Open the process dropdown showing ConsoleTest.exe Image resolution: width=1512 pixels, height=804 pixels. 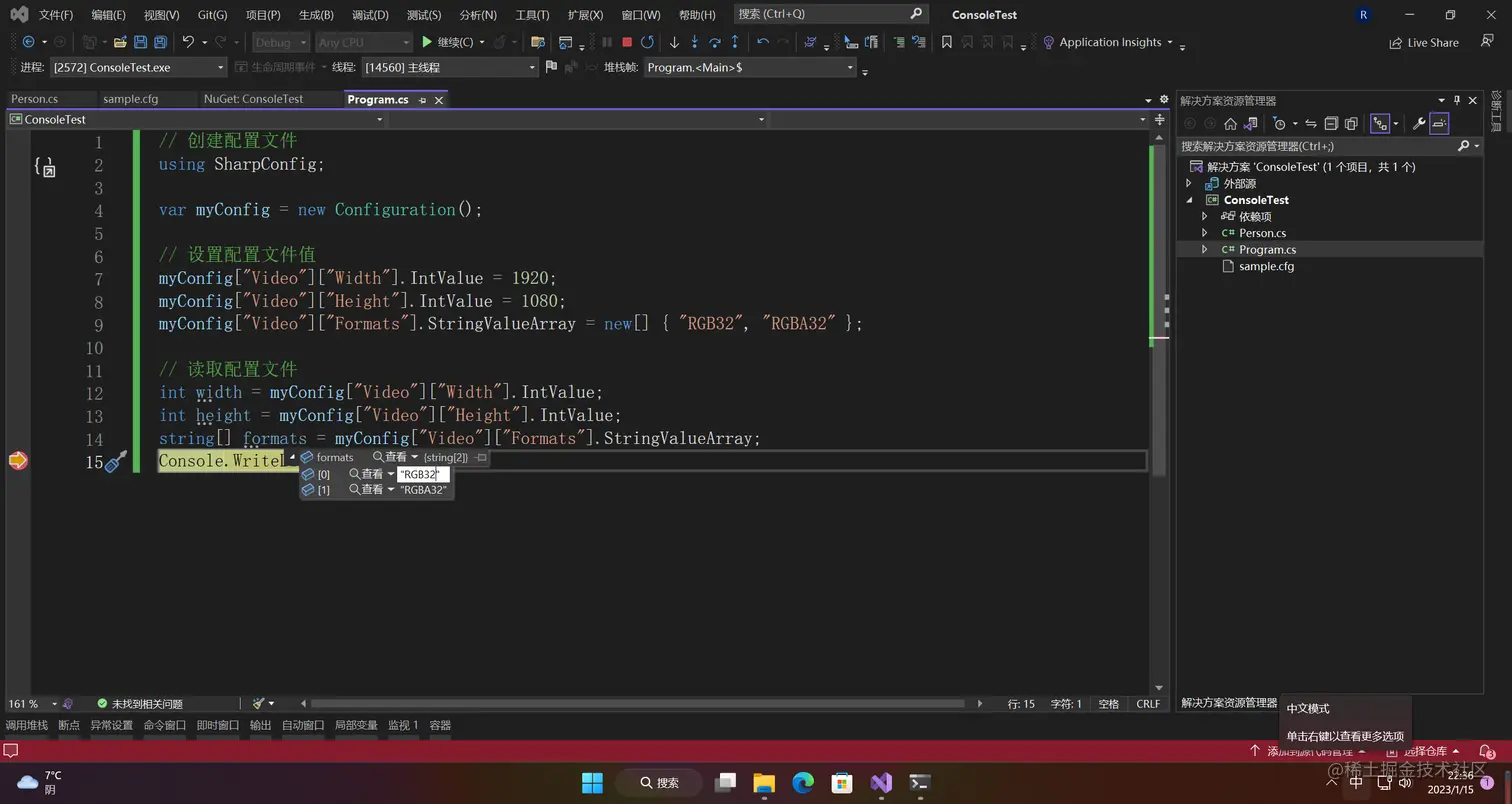click(x=138, y=67)
